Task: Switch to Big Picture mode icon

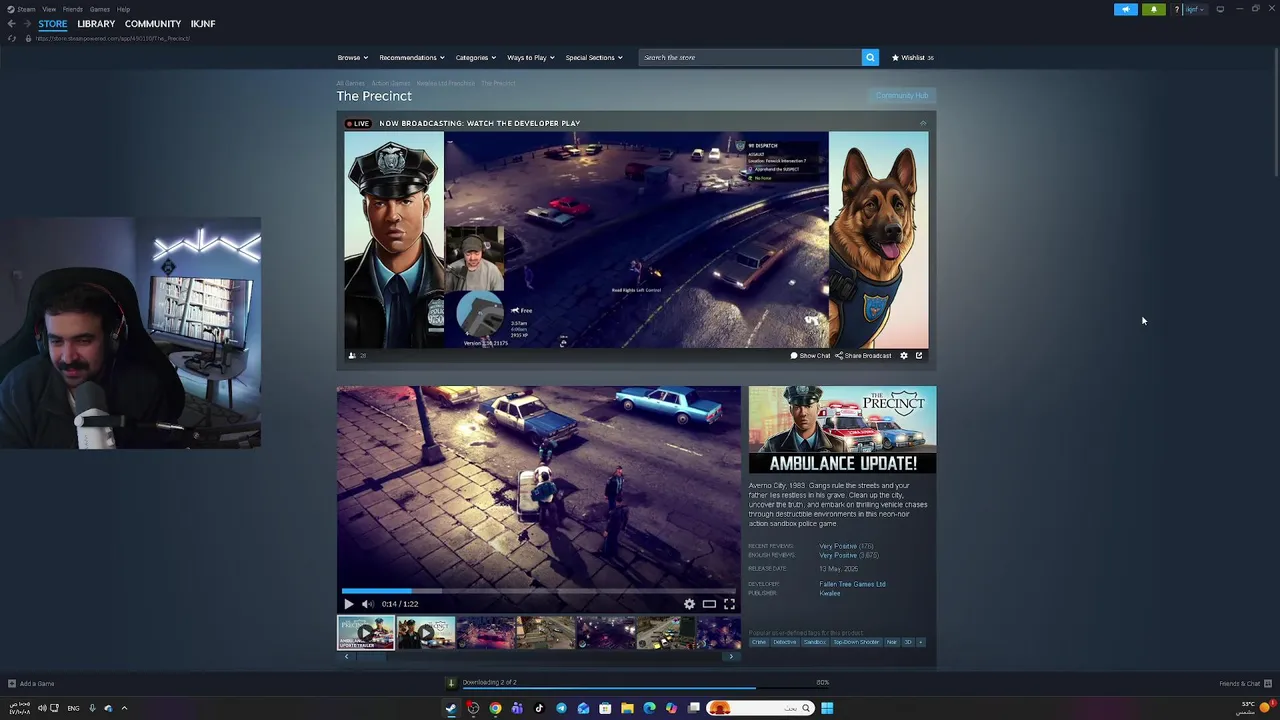Action: 1220,9
